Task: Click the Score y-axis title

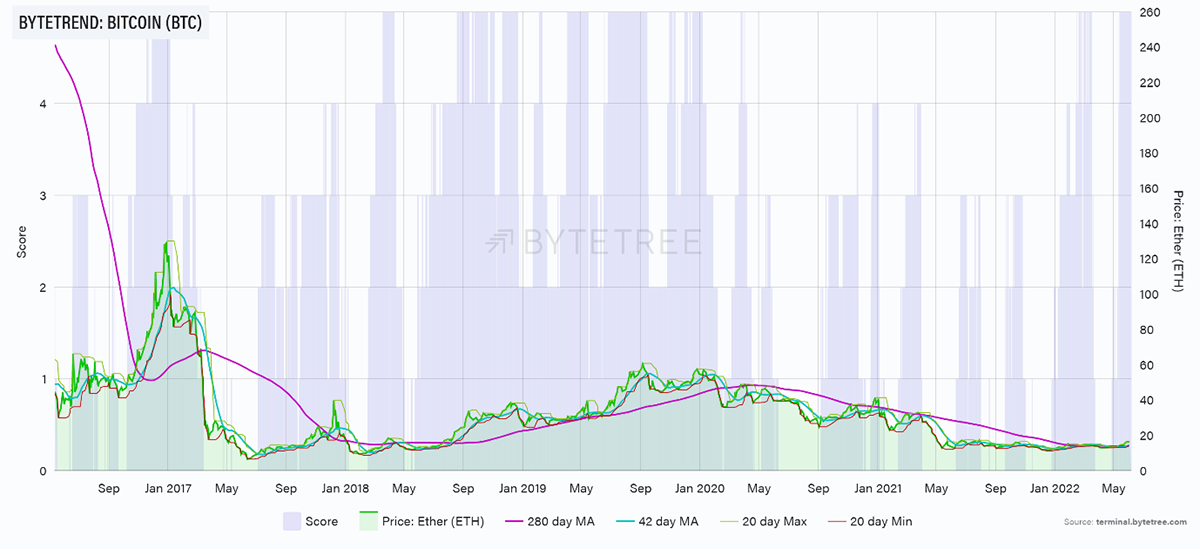Action: (22, 241)
